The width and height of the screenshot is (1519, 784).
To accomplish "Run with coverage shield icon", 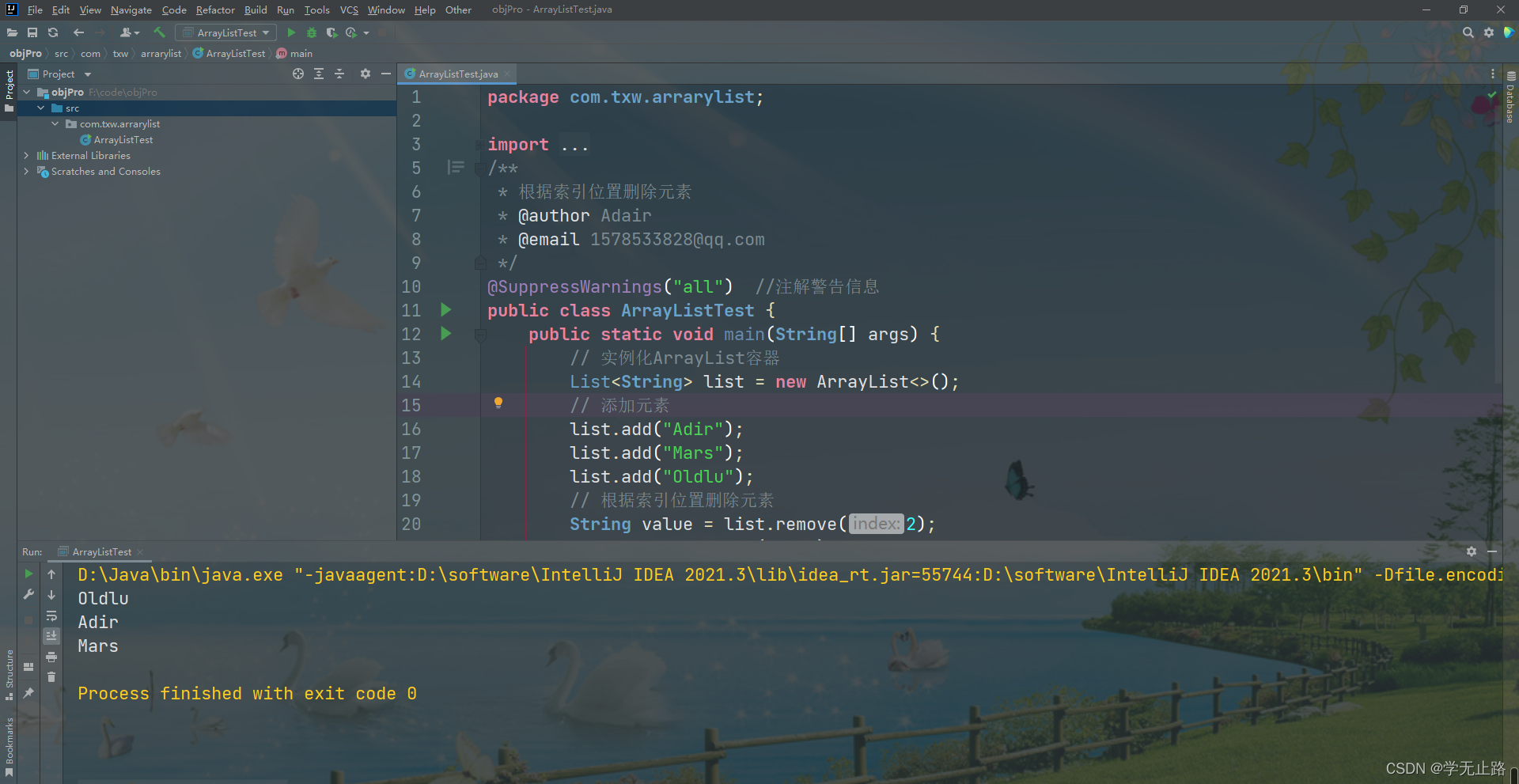I will pyautogui.click(x=331, y=32).
